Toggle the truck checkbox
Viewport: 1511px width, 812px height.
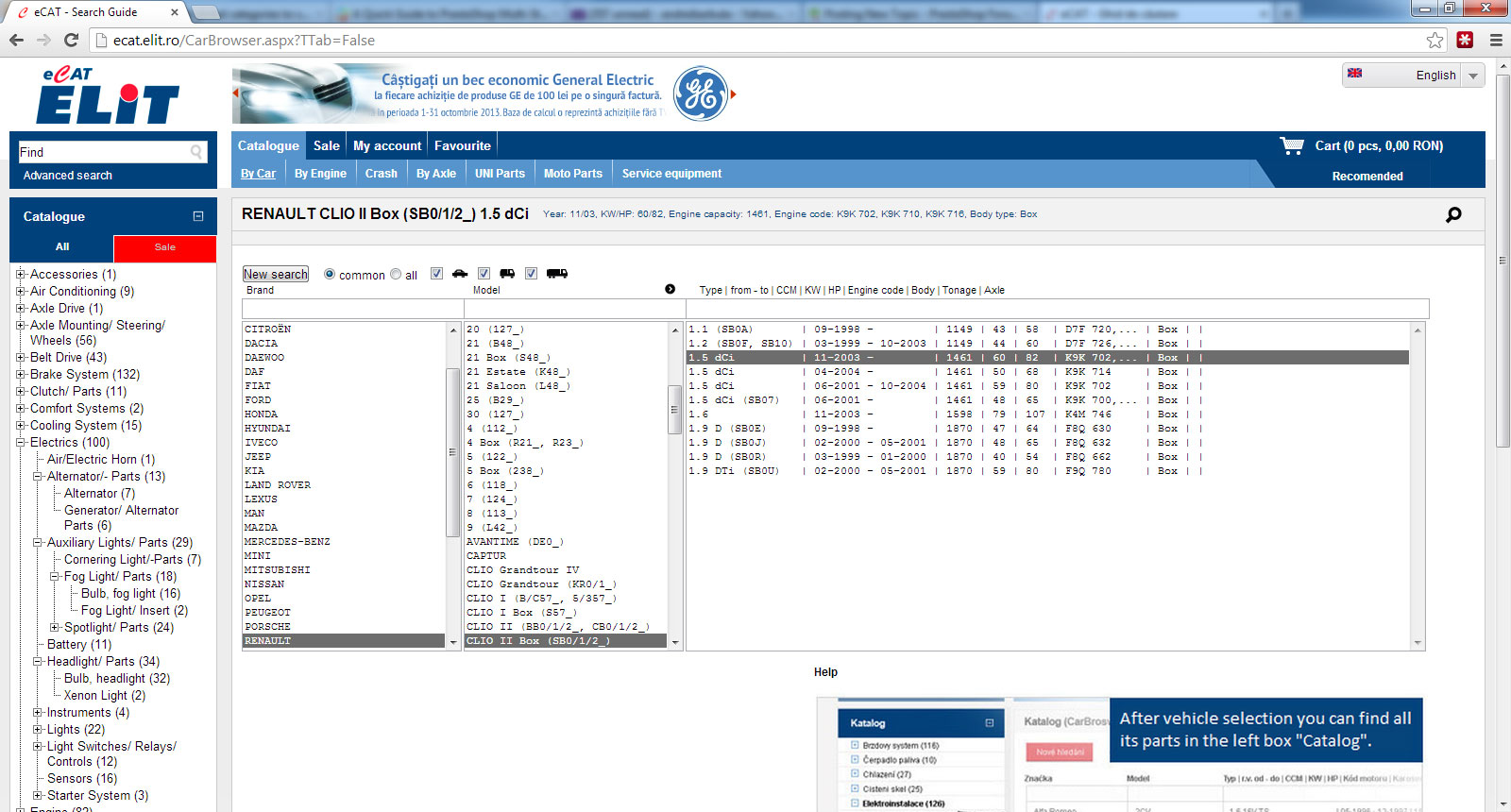tap(531, 274)
